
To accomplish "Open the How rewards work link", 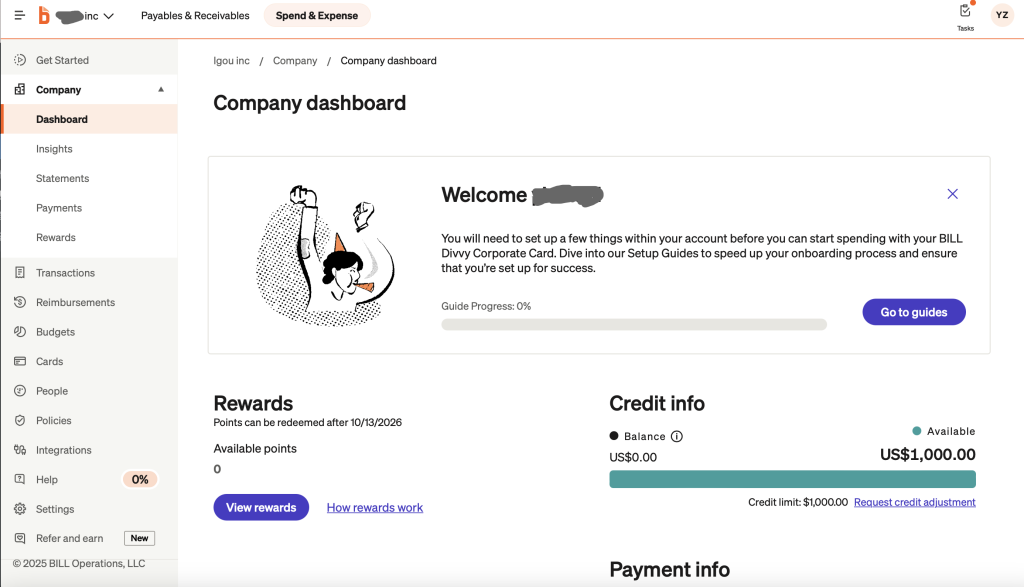I will (x=375, y=508).
